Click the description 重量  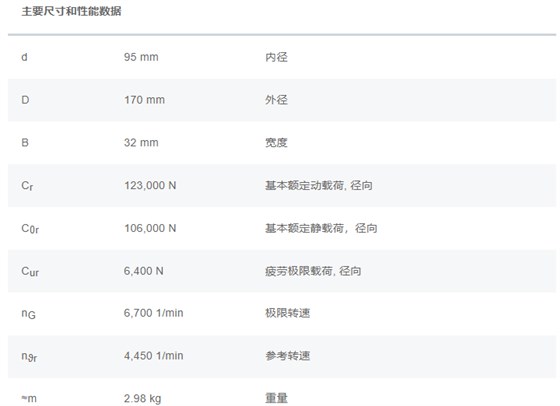276,398
